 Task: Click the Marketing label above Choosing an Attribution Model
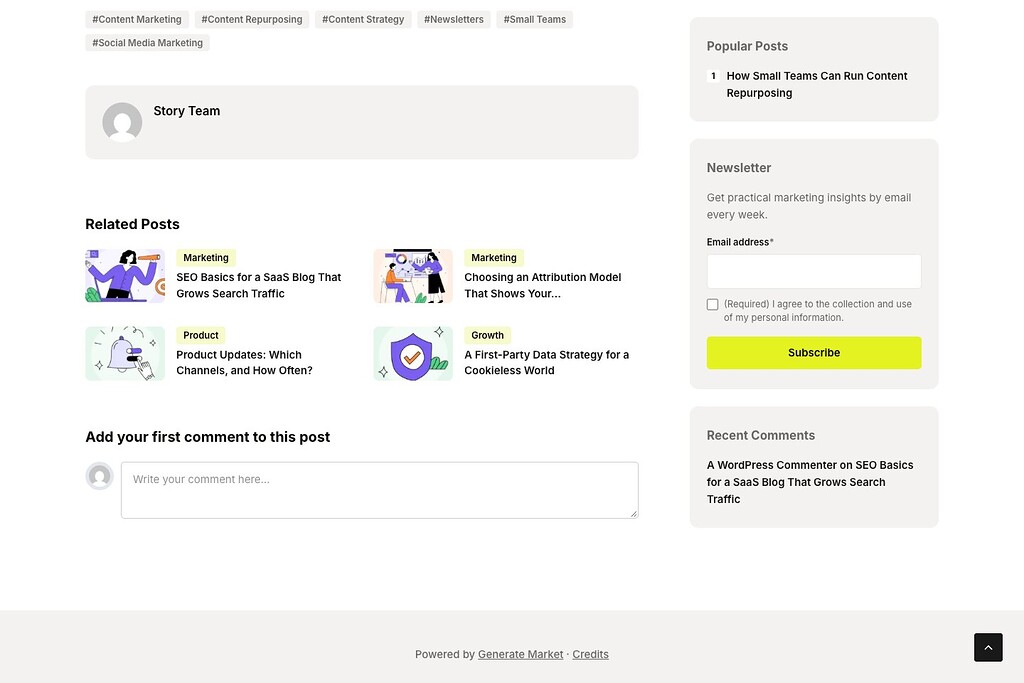pyautogui.click(x=494, y=258)
